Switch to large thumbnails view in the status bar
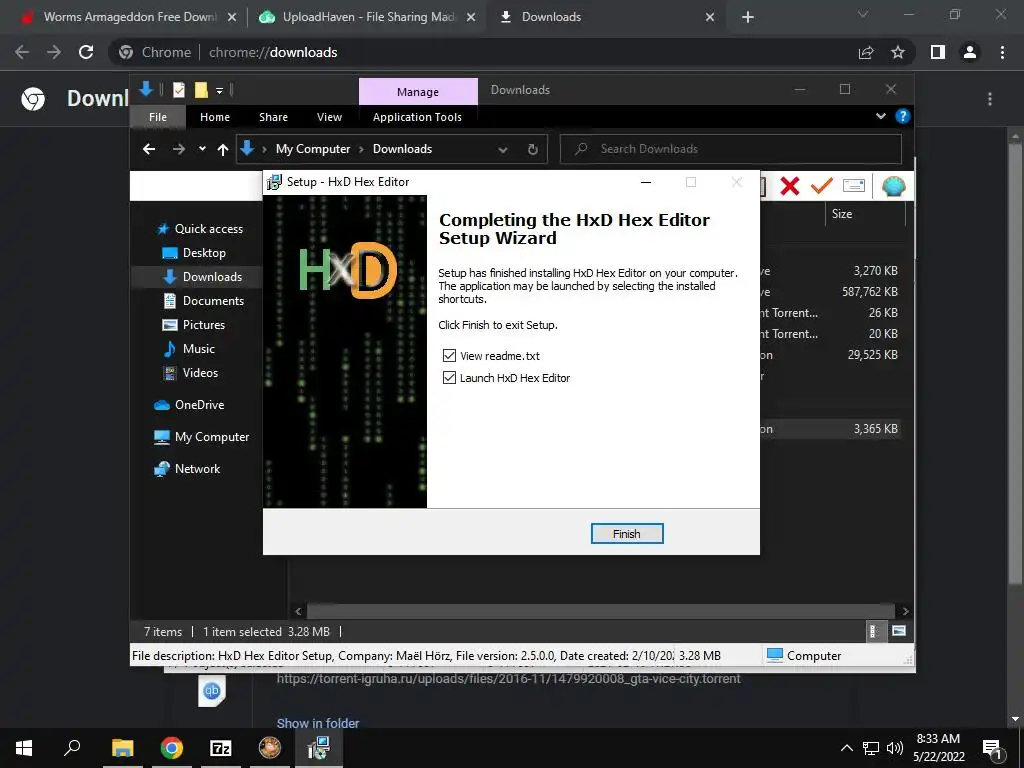 point(899,631)
